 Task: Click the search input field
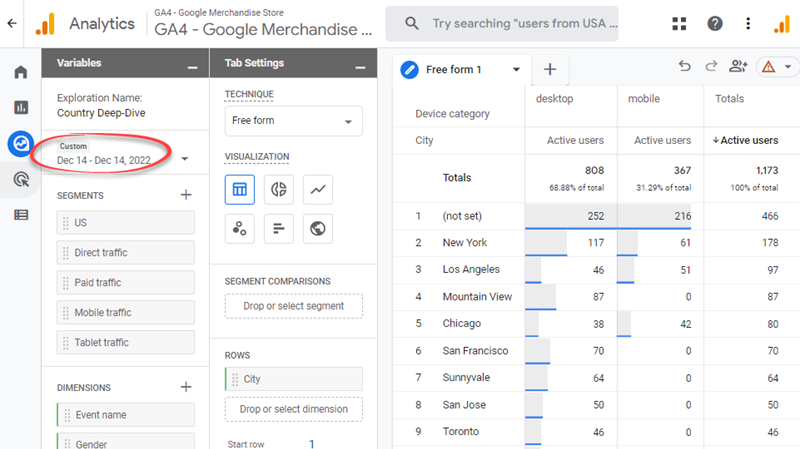pyautogui.click(x=524, y=23)
